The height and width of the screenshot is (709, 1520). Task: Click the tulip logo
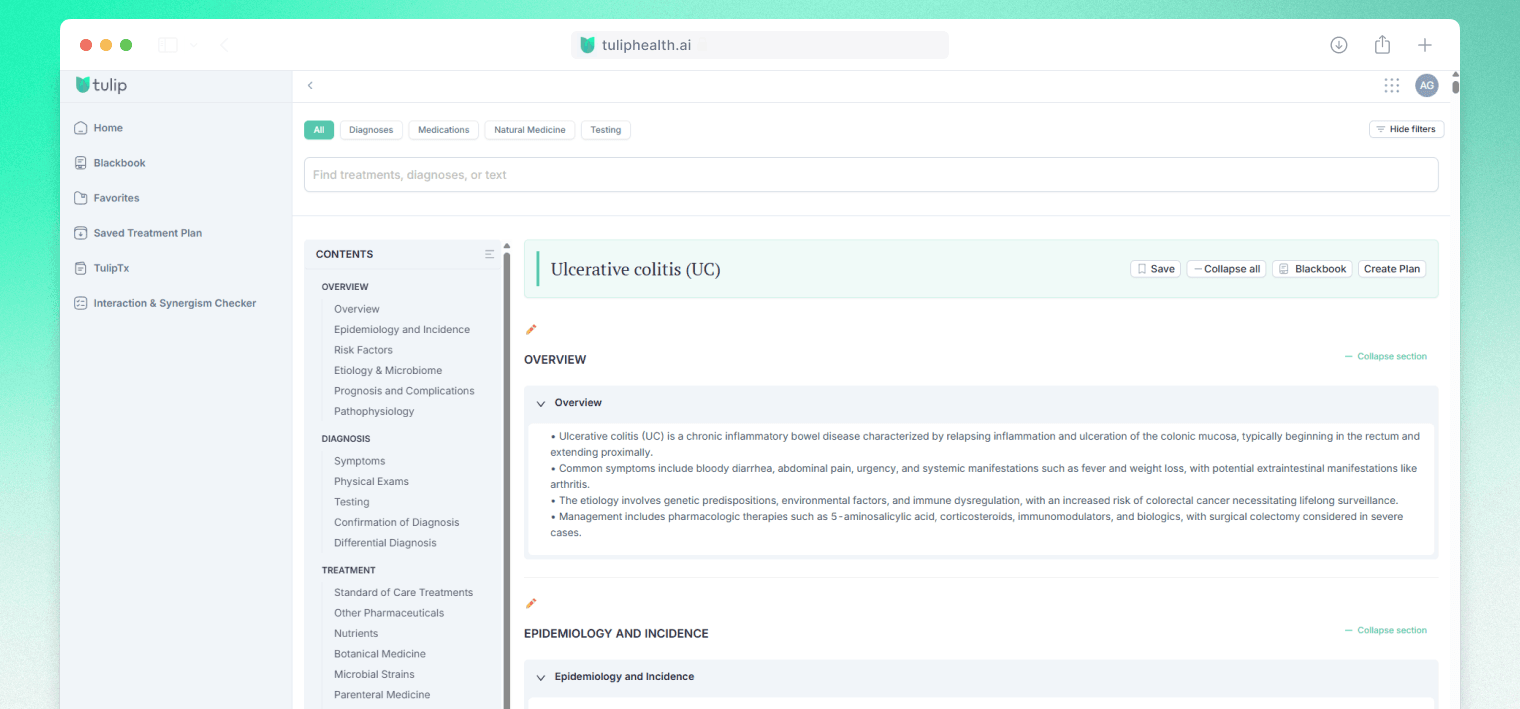point(101,85)
